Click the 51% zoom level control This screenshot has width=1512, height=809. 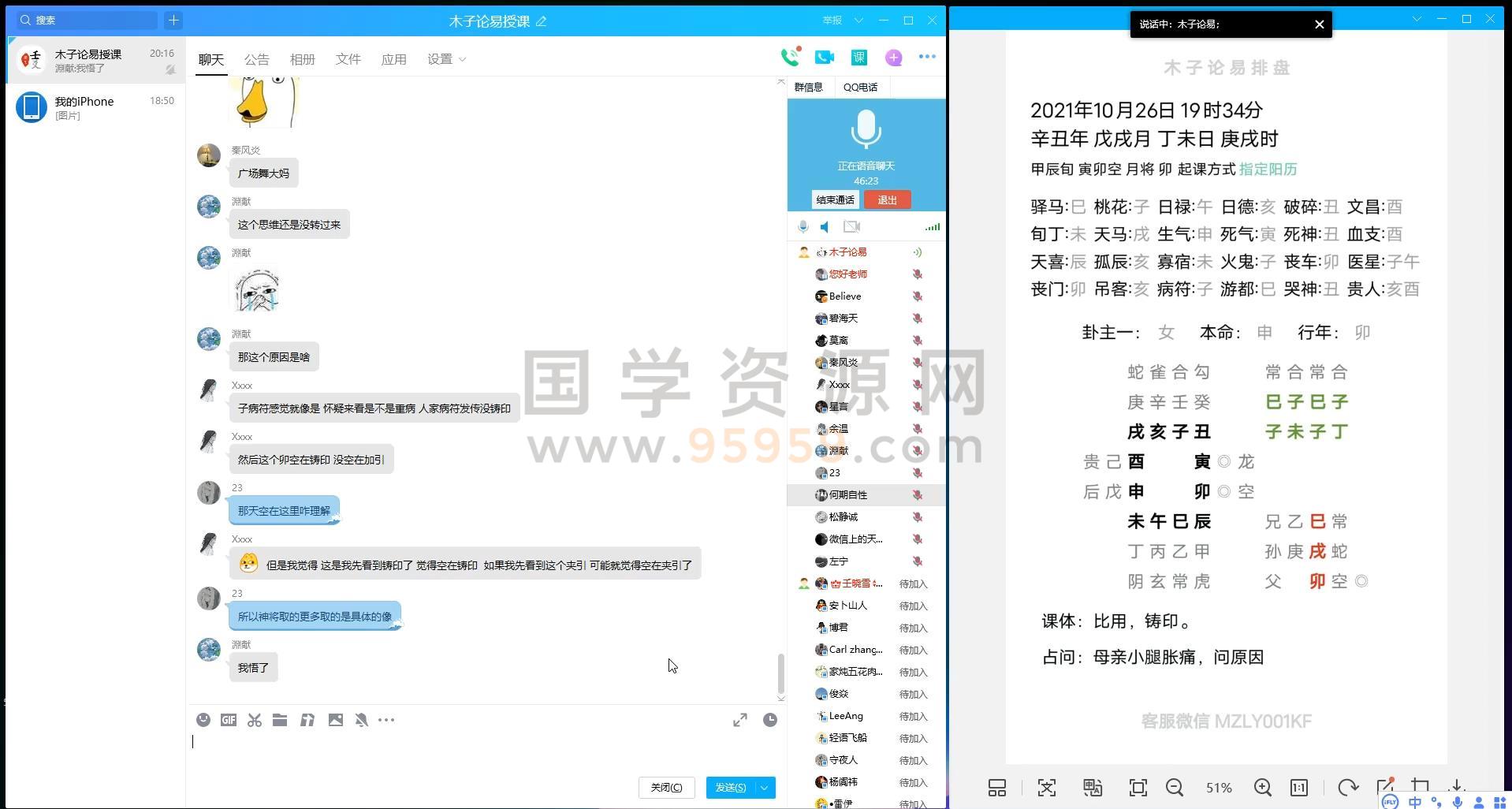click(x=1219, y=787)
